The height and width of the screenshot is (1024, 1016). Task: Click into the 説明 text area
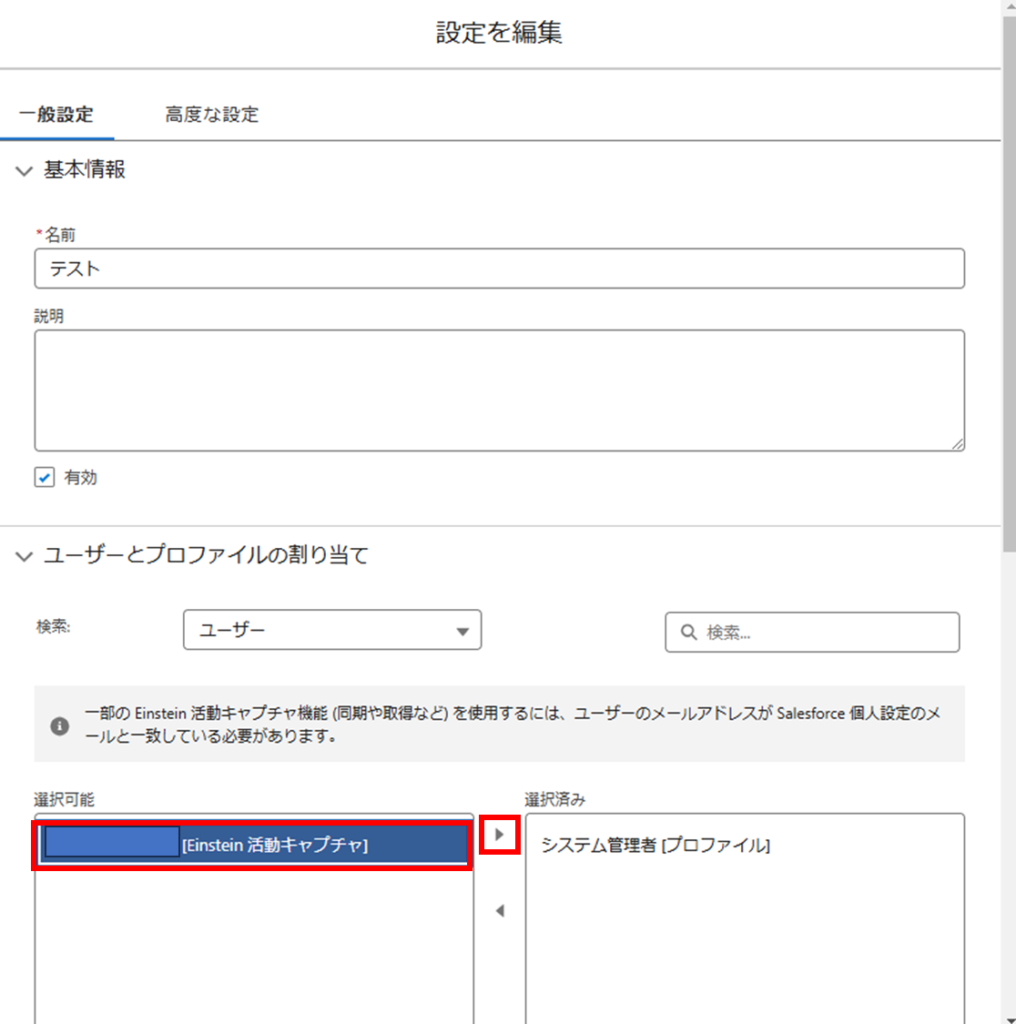click(499, 391)
